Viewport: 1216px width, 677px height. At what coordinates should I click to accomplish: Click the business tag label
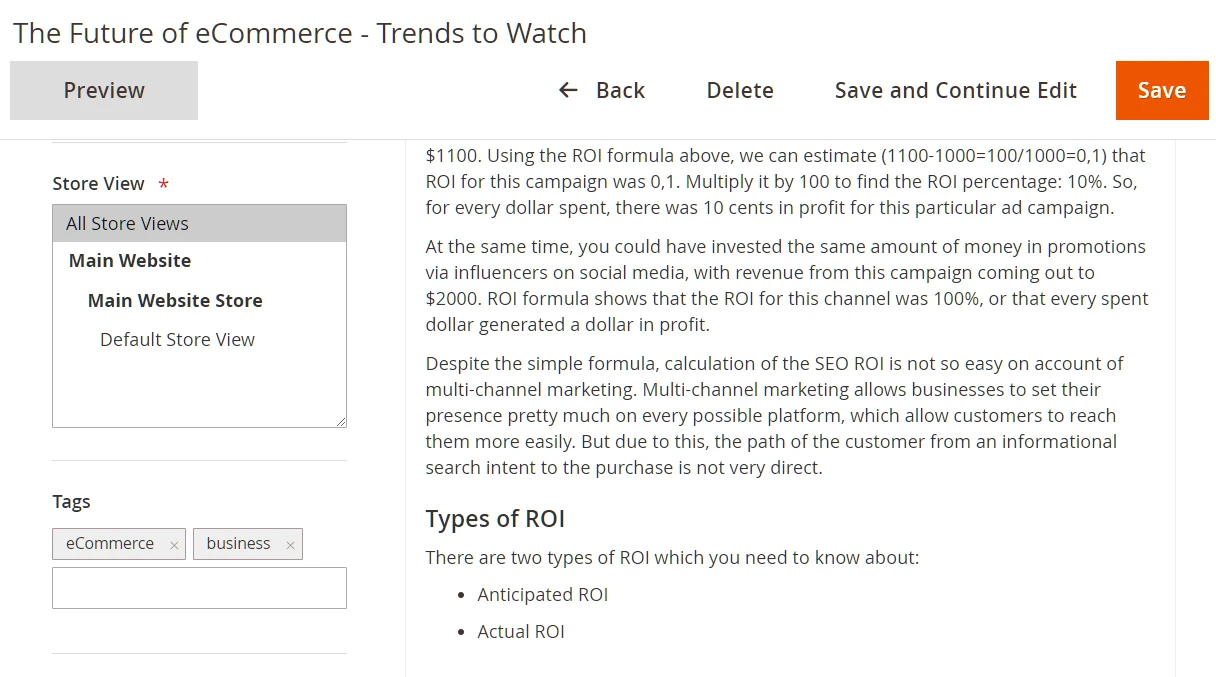click(238, 543)
